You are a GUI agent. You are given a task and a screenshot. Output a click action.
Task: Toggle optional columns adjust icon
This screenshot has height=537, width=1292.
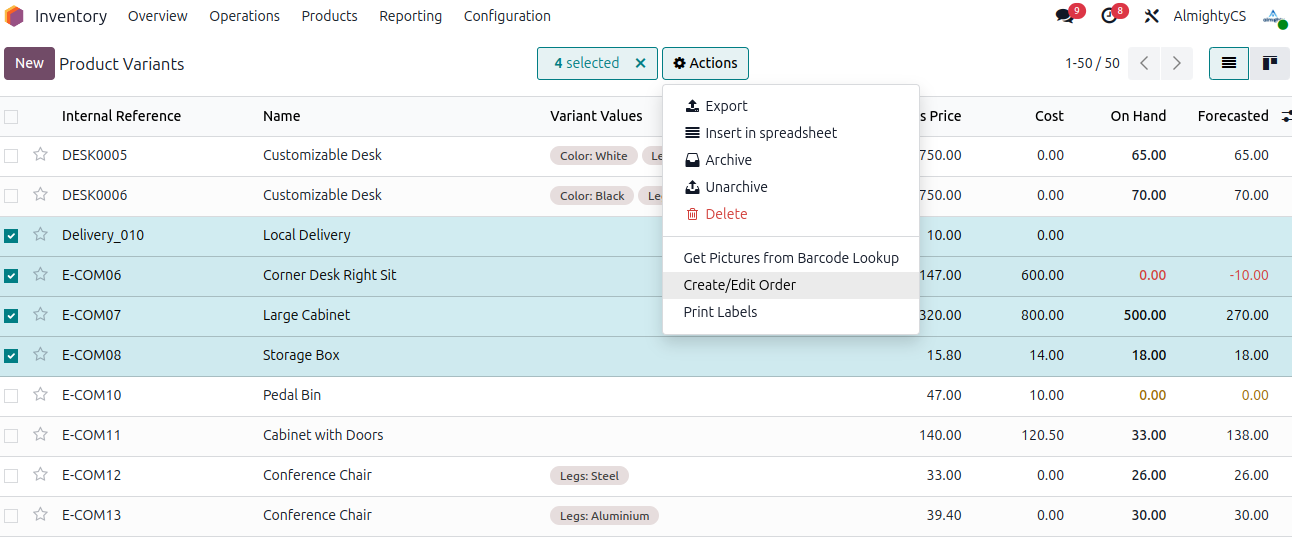pos(1286,116)
